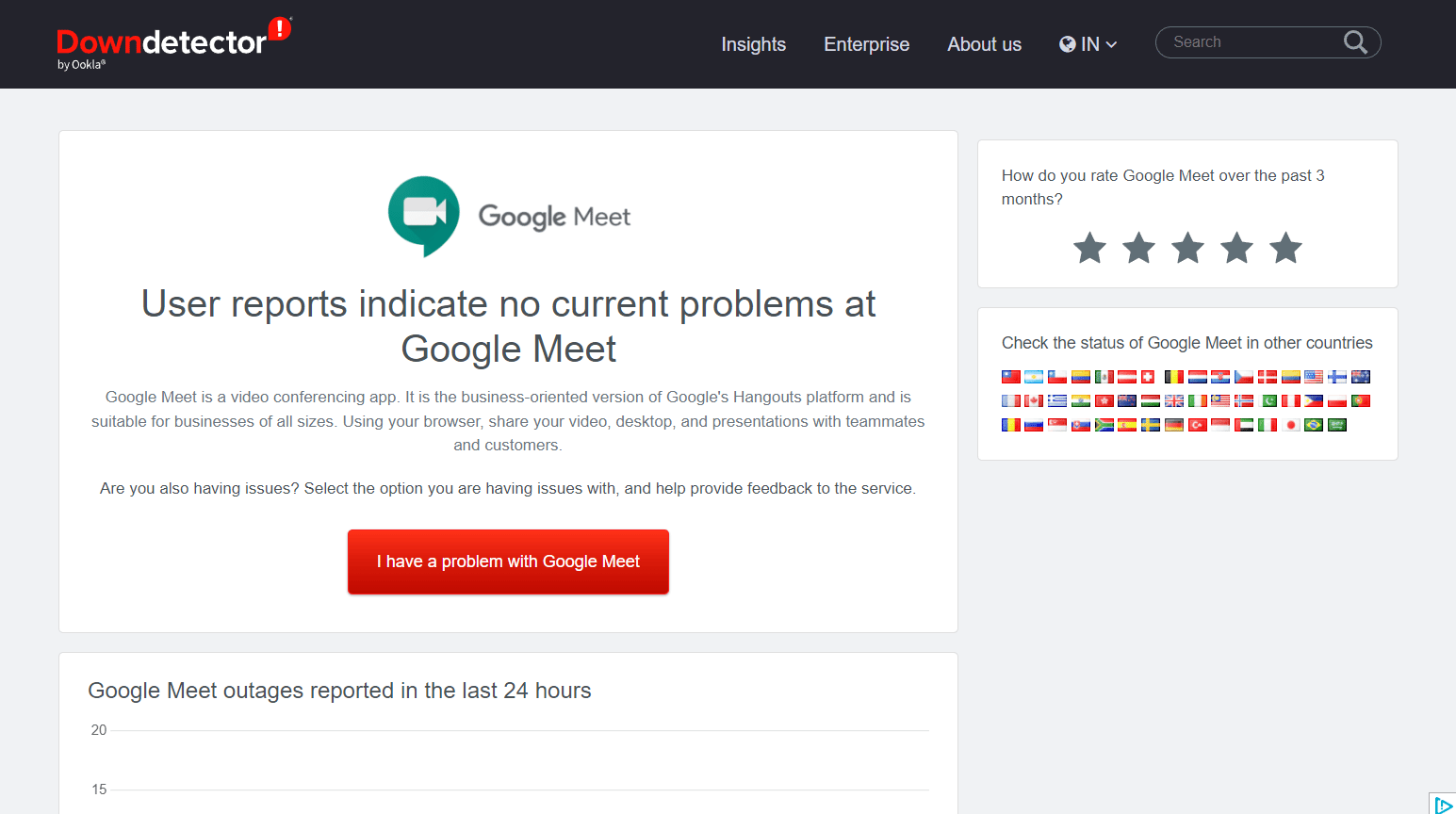Choose the South Africa flag
Viewport: 1456px width, 814px height.
[x=1104, y=425]
